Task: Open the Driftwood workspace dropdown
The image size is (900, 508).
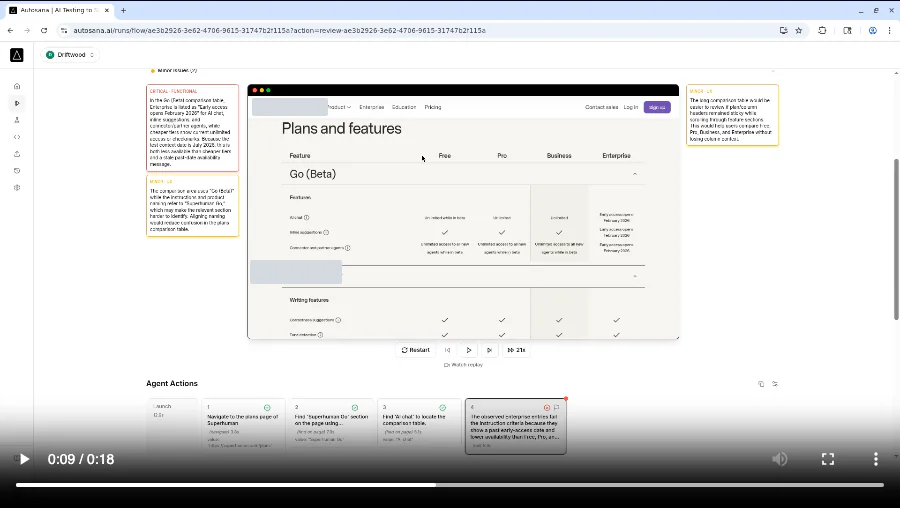Action: (71, 55)
